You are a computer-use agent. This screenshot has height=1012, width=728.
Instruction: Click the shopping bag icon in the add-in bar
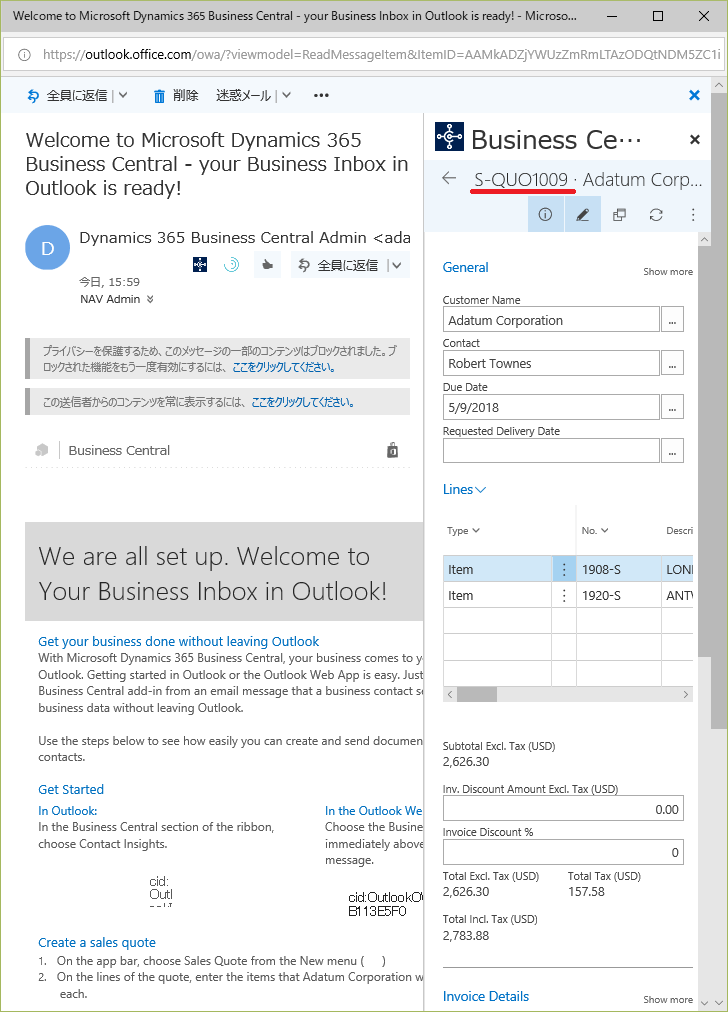[392, 450]
